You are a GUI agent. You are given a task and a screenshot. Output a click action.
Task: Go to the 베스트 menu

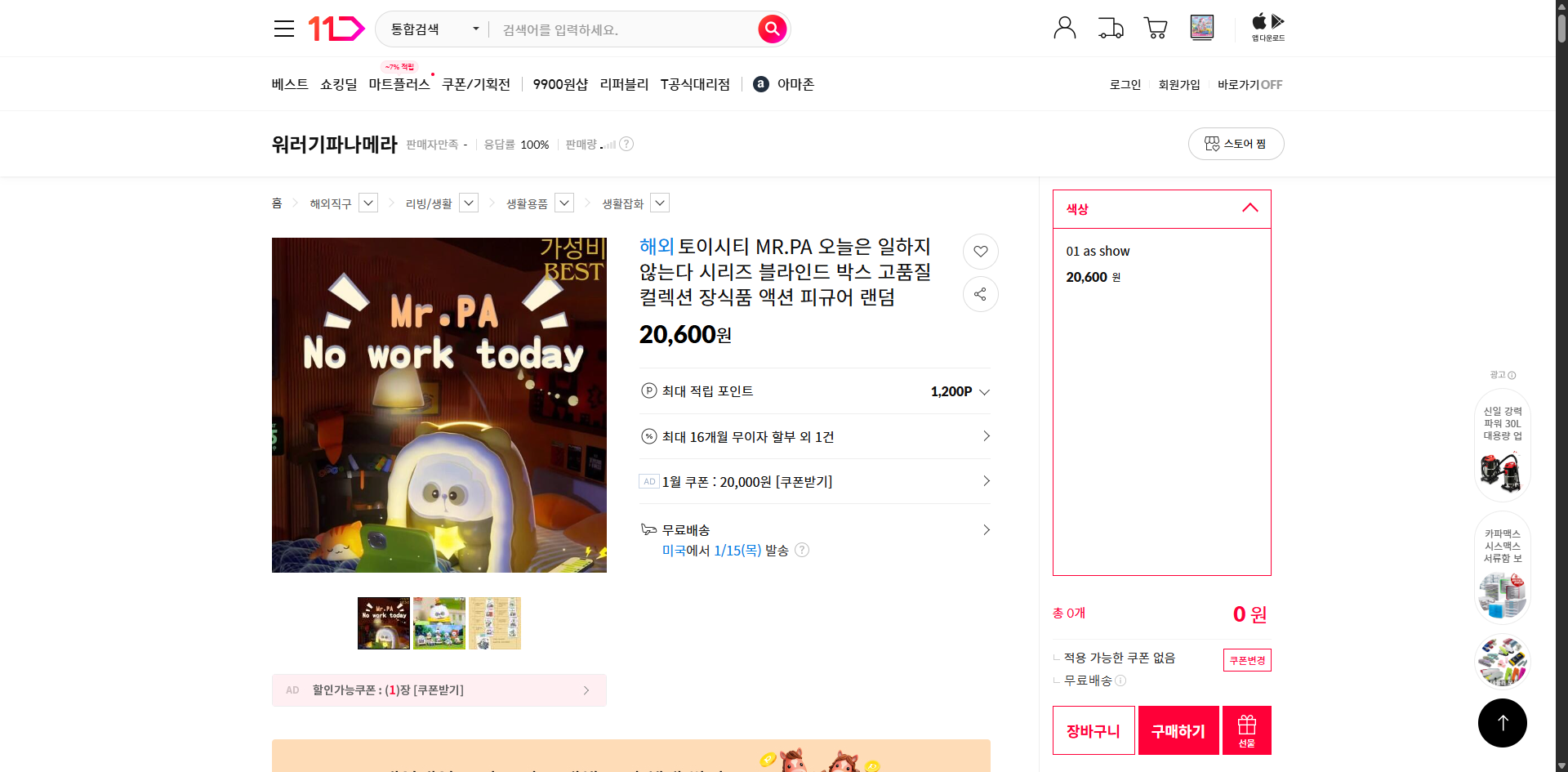pos(290,83)
